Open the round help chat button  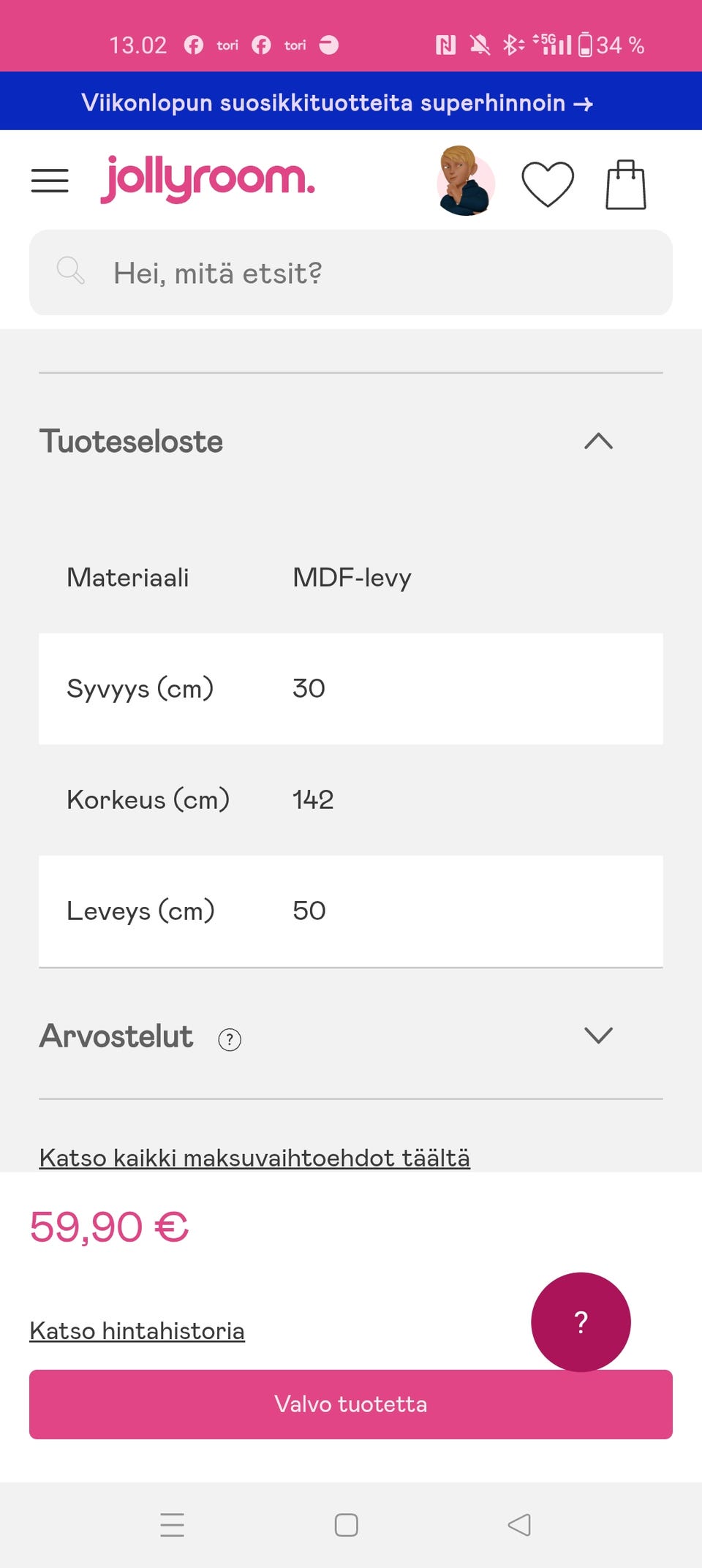(581, 1322)
